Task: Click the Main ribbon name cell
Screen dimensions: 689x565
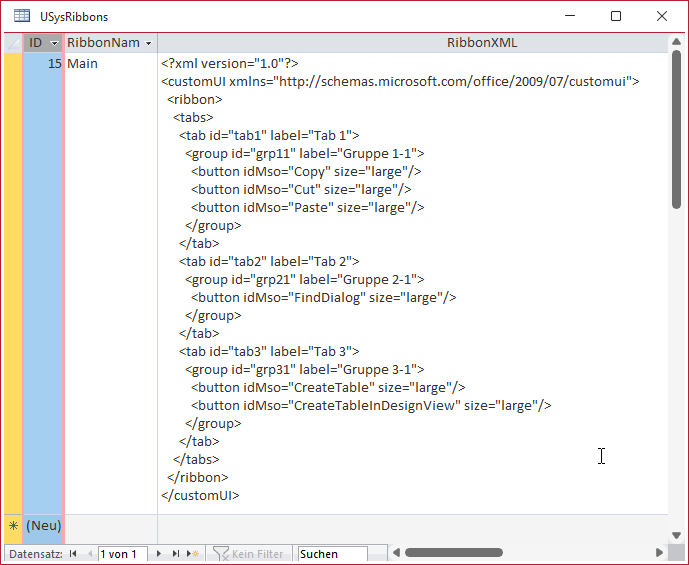Action: point(111,283)
